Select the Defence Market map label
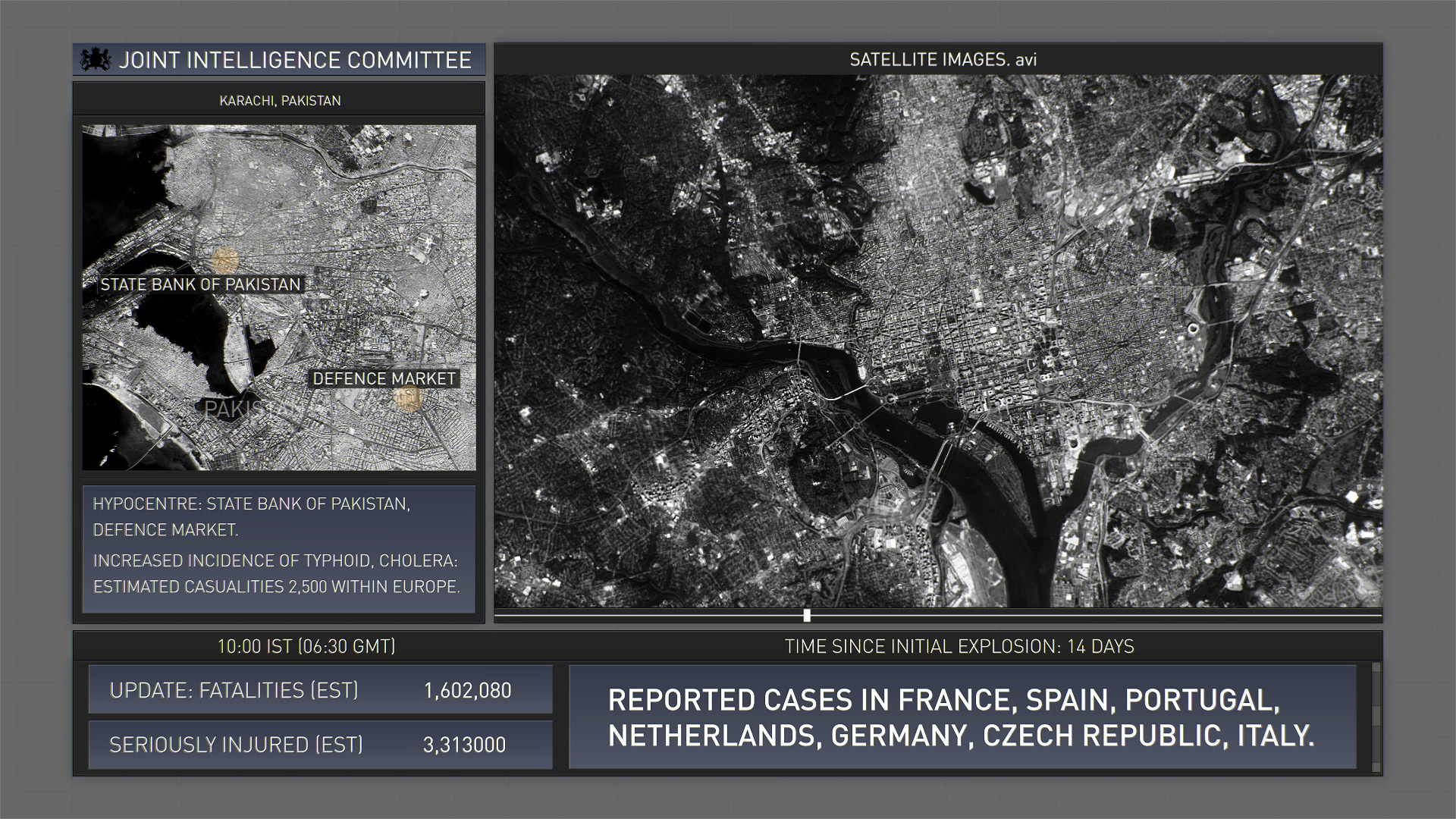Image resolution: width=1456 pixels, height=819 pixels. point(384,378)
